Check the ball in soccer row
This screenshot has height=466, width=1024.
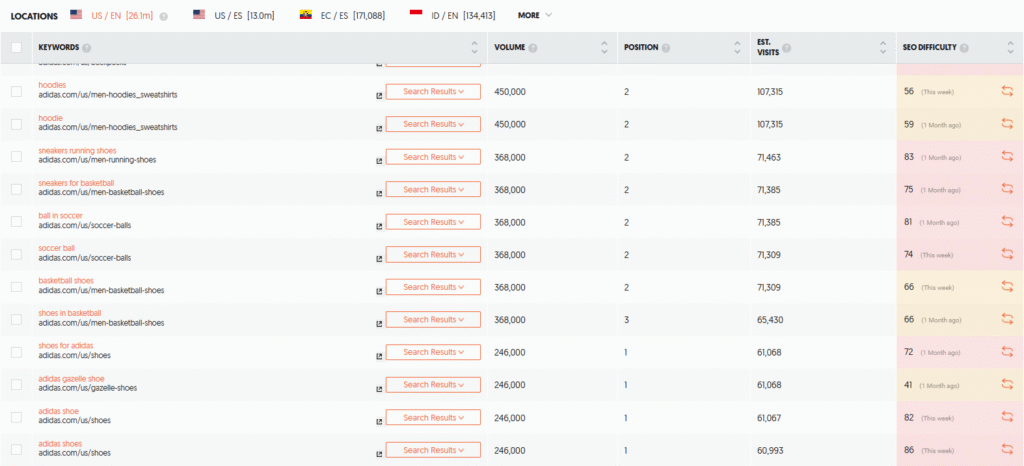(x=16, y=222)
